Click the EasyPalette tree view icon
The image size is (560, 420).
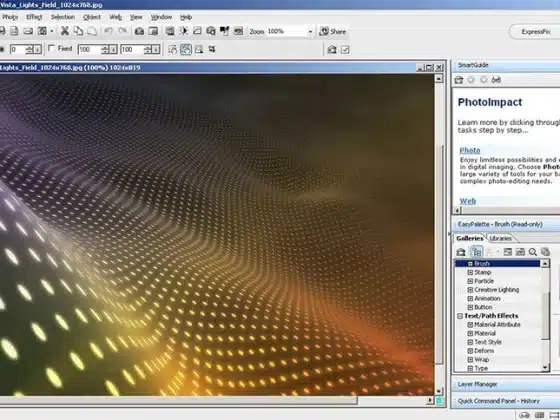[476, 252]
